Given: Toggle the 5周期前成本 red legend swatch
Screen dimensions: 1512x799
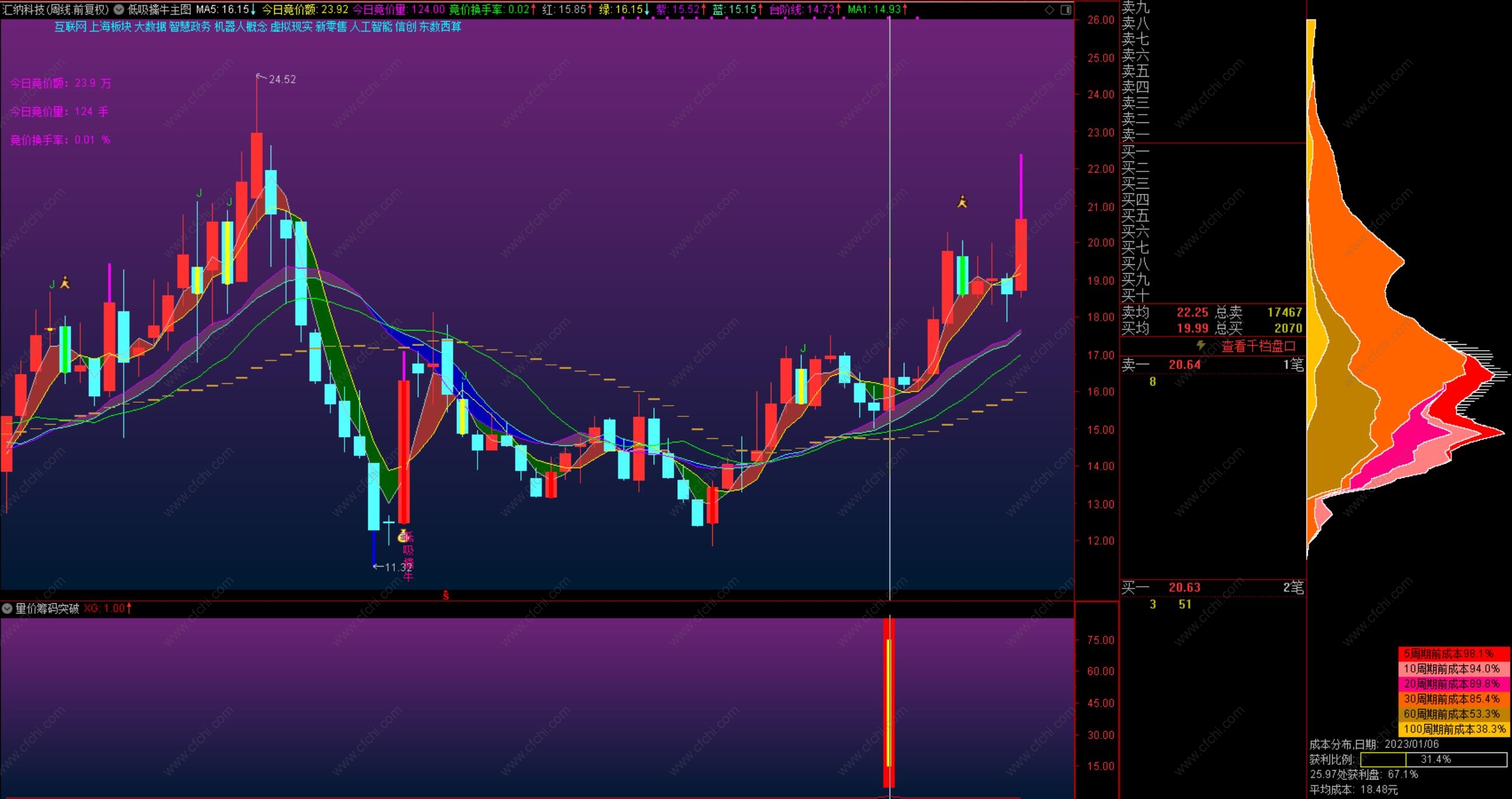Looking at the screenshot, I should point(1453,654).
